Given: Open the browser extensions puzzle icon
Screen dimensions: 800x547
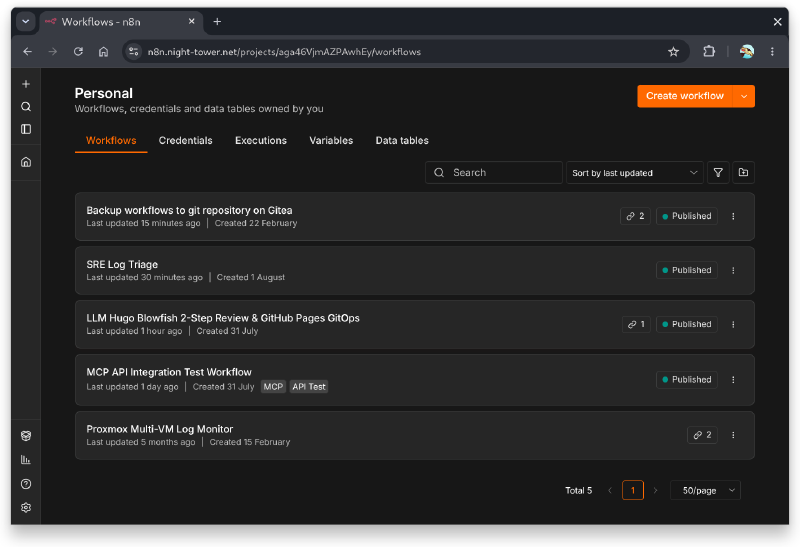Looking at the screenshot, I should [x=709, y=52].
